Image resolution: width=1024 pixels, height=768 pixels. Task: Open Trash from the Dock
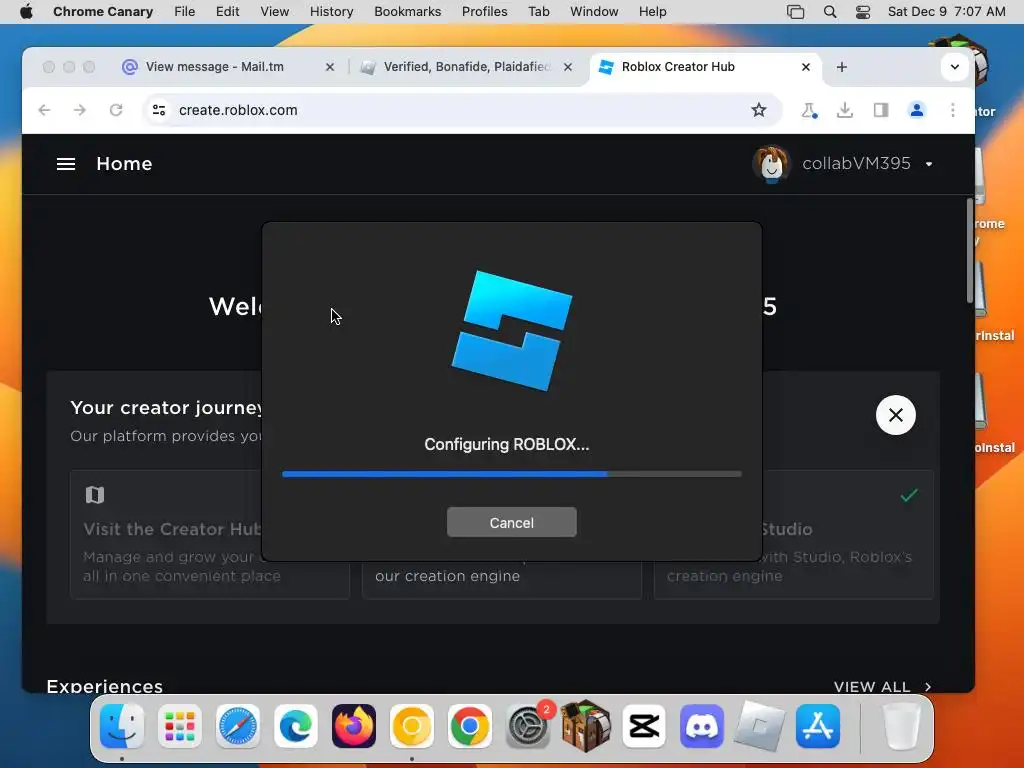[901, 726]
